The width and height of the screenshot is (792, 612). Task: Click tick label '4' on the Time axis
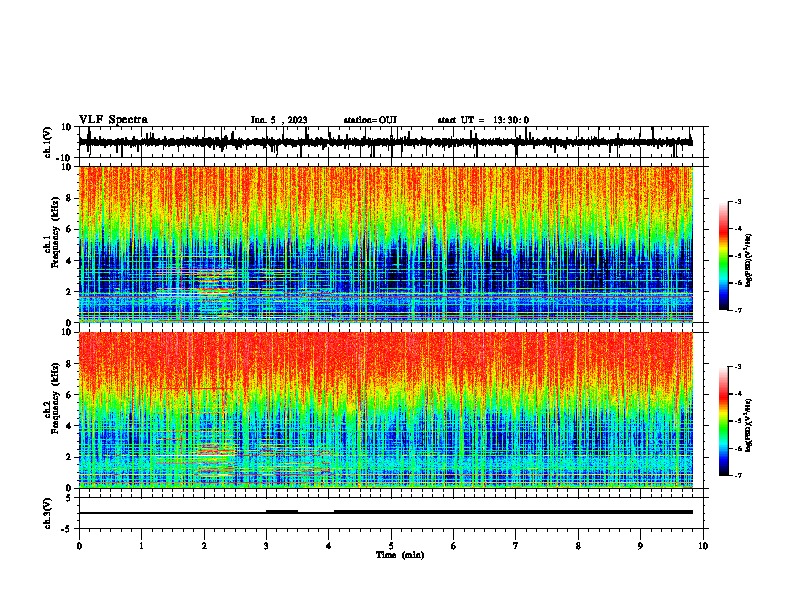tap(329, 546)
